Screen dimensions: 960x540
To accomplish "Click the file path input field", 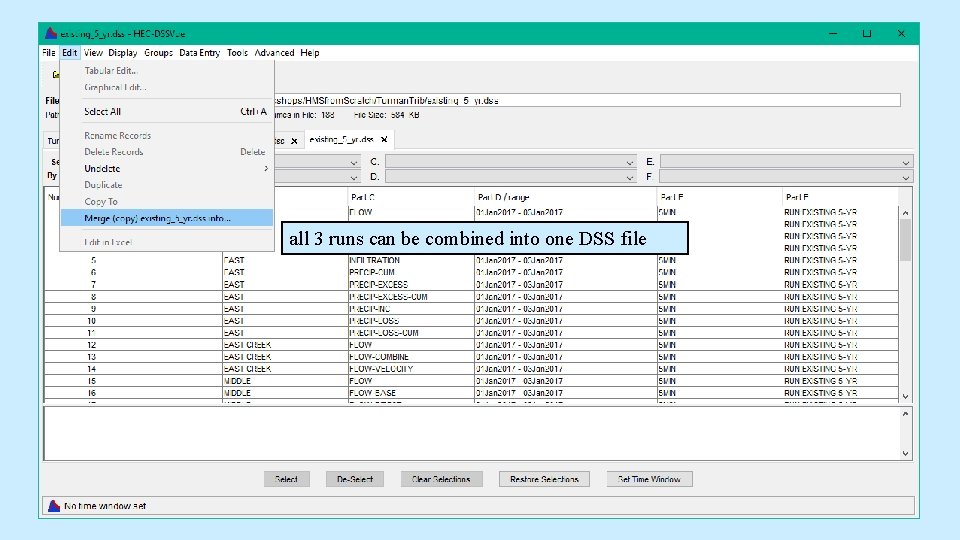I will (587, 100).
